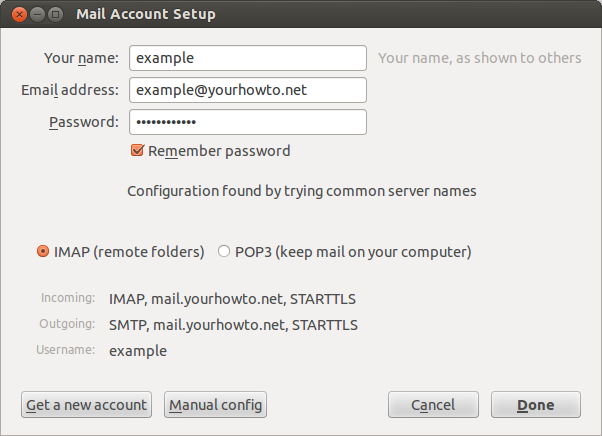
Task: Click inside the Password field
Action: pyautogui.click(x=248, y=122)
